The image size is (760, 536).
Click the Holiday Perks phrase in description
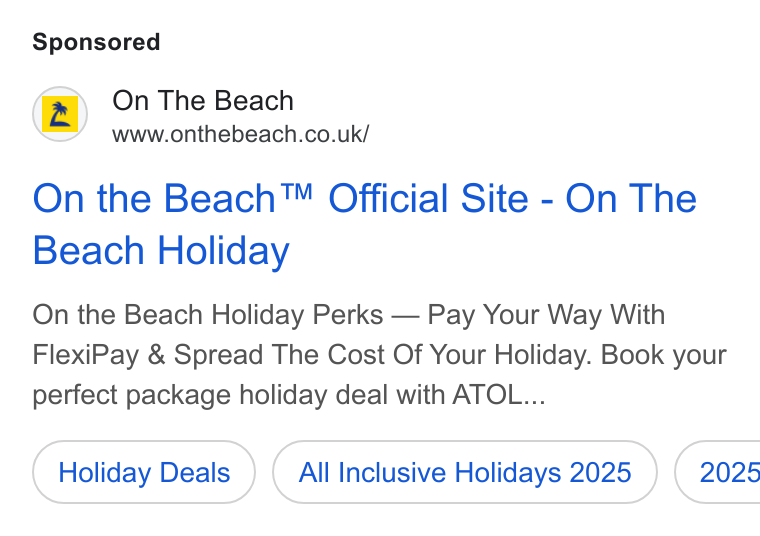coord(297,315)
